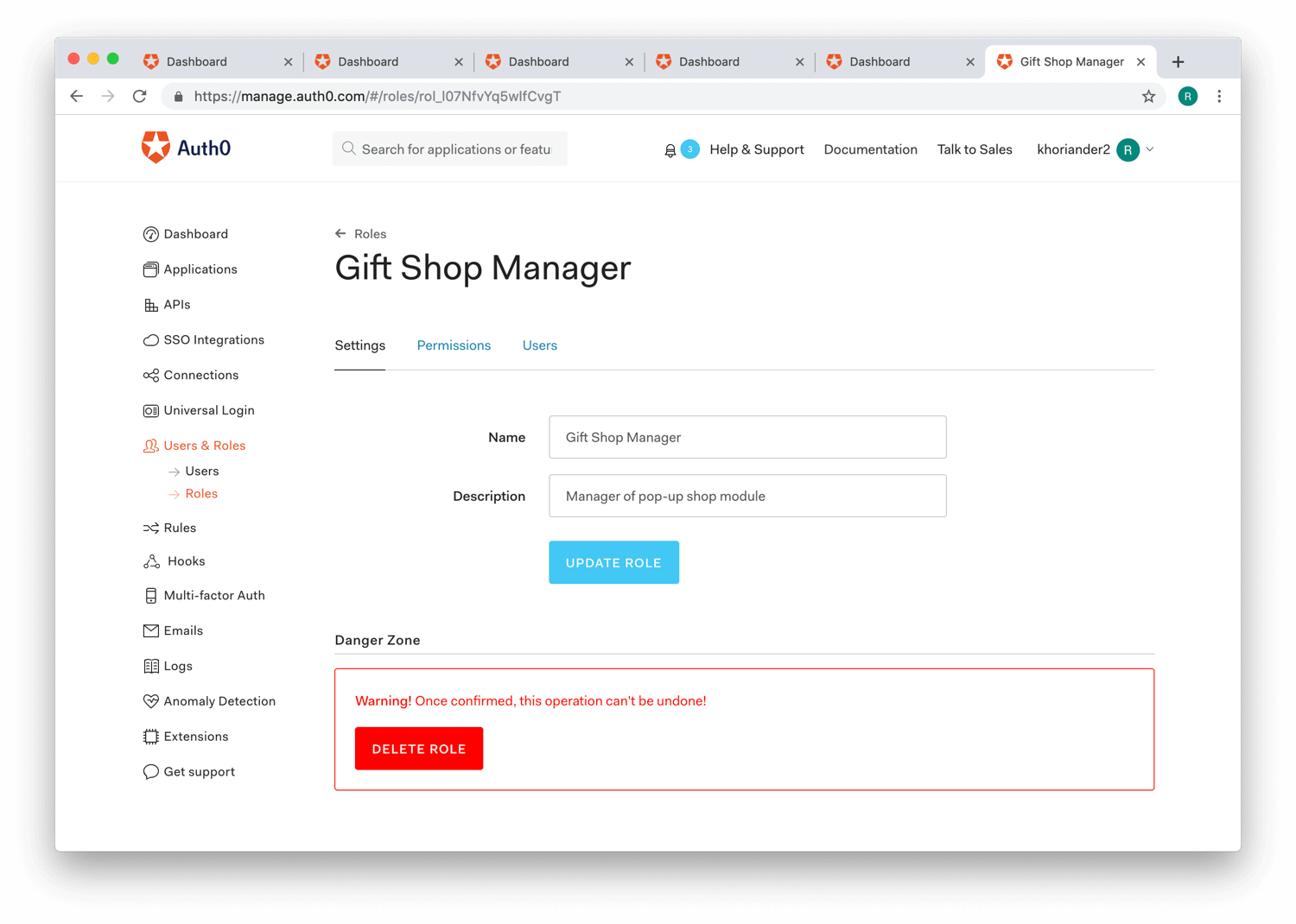Switch to the Users tab

[x=540, y=345]
